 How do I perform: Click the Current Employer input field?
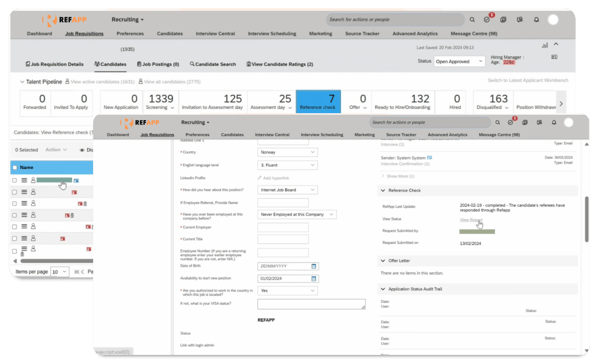pos(283,227)
